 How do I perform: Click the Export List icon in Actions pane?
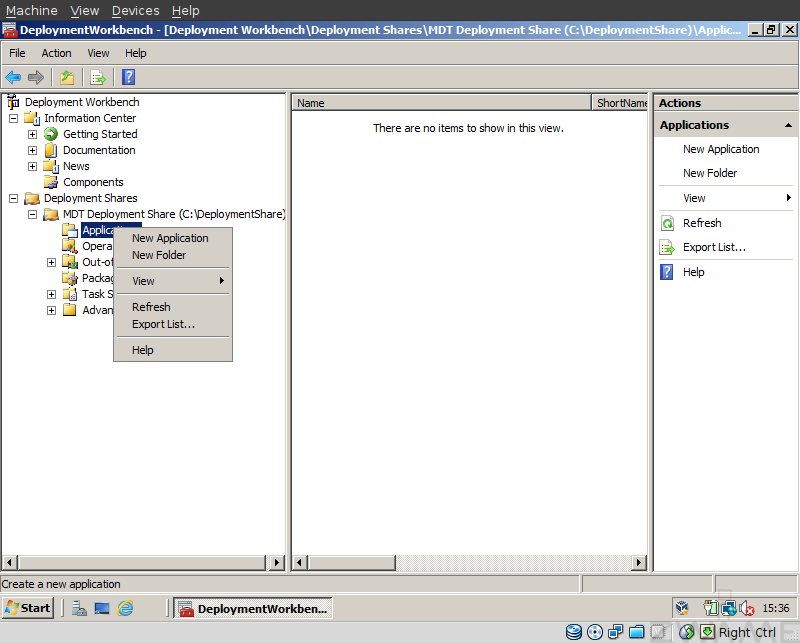tap(667, 248)
